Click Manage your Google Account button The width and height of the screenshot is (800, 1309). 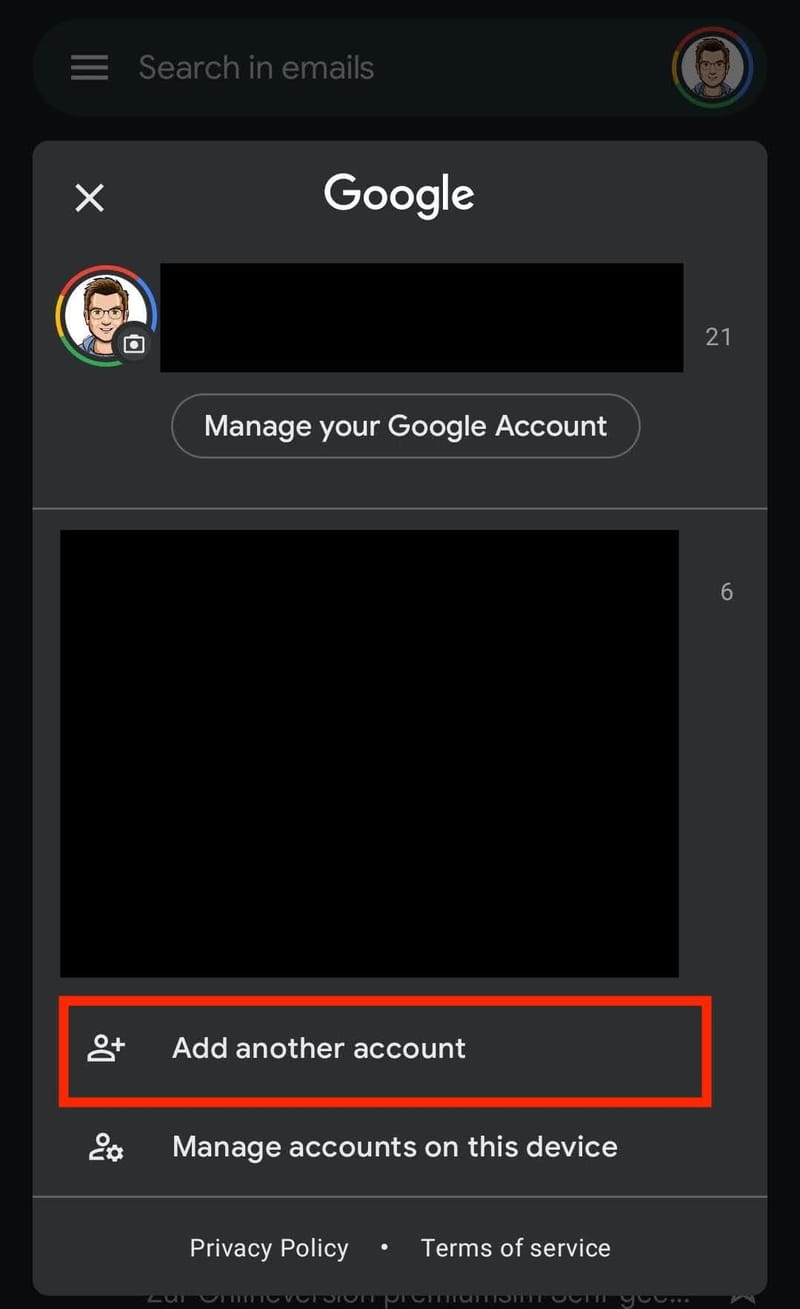click(x=405, y=426)
